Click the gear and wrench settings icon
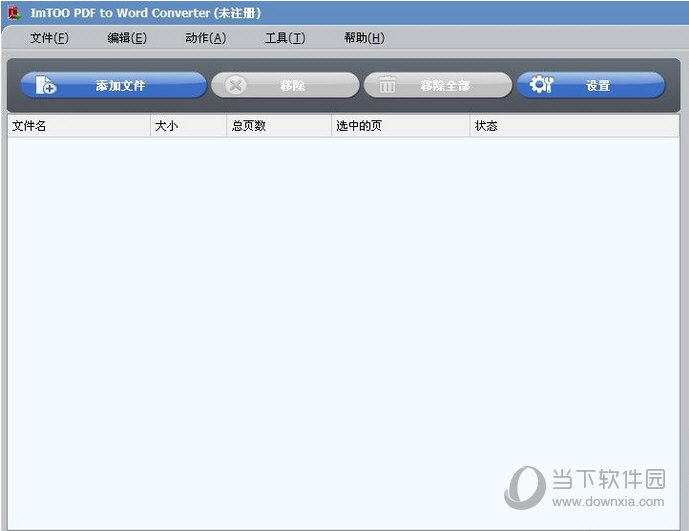The height and width of the screenshot is (531, 689). [x=541, y=84]
